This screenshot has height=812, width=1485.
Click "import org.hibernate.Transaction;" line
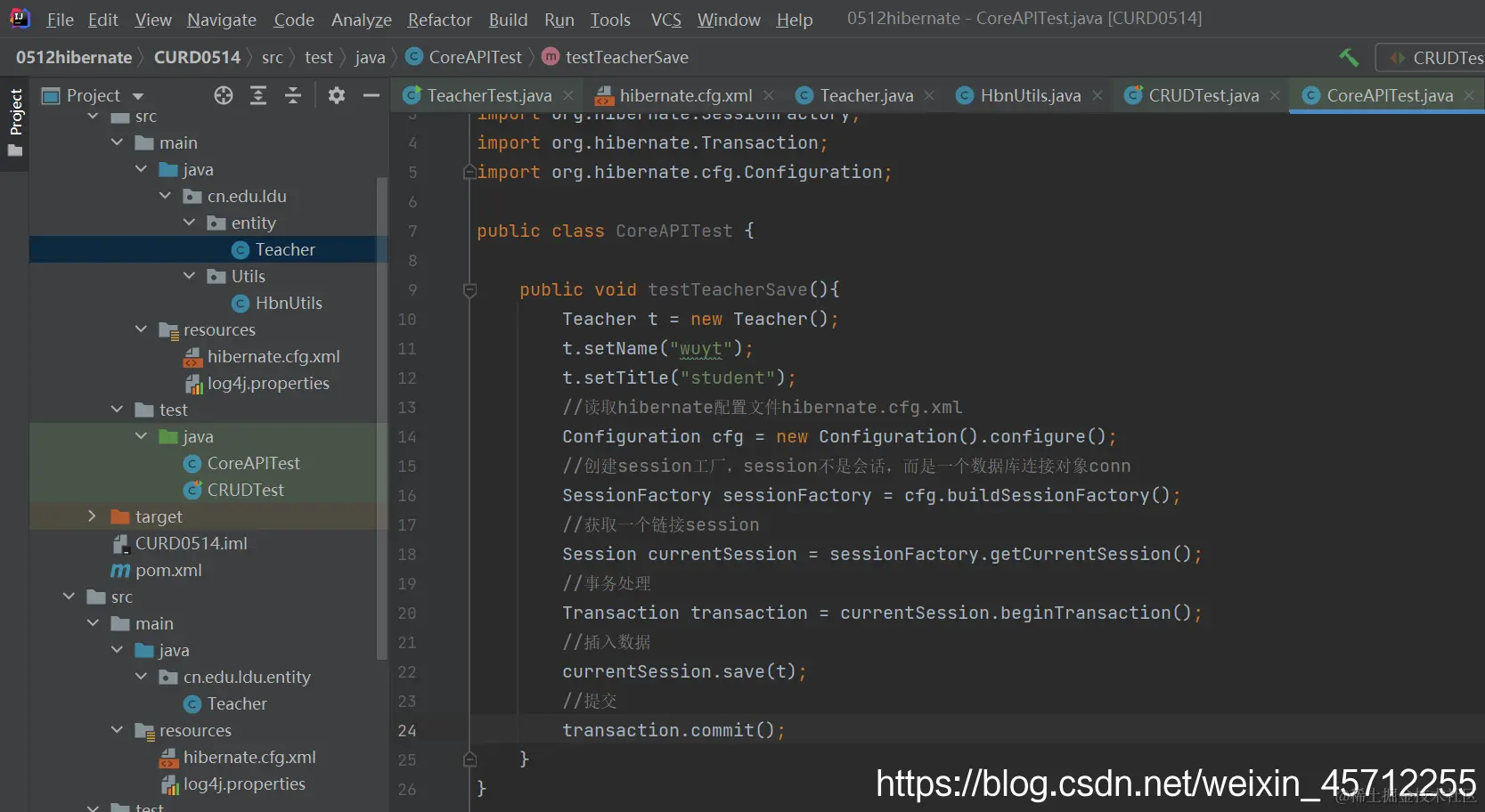tap(652, 142)
